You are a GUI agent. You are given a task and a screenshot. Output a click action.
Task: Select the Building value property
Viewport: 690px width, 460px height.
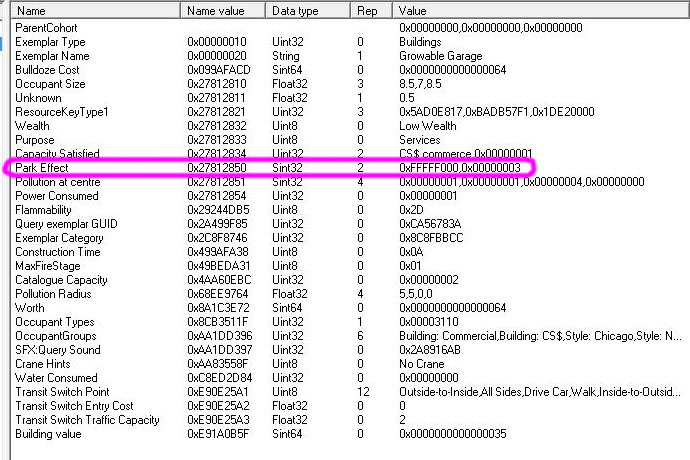[350, 434]
